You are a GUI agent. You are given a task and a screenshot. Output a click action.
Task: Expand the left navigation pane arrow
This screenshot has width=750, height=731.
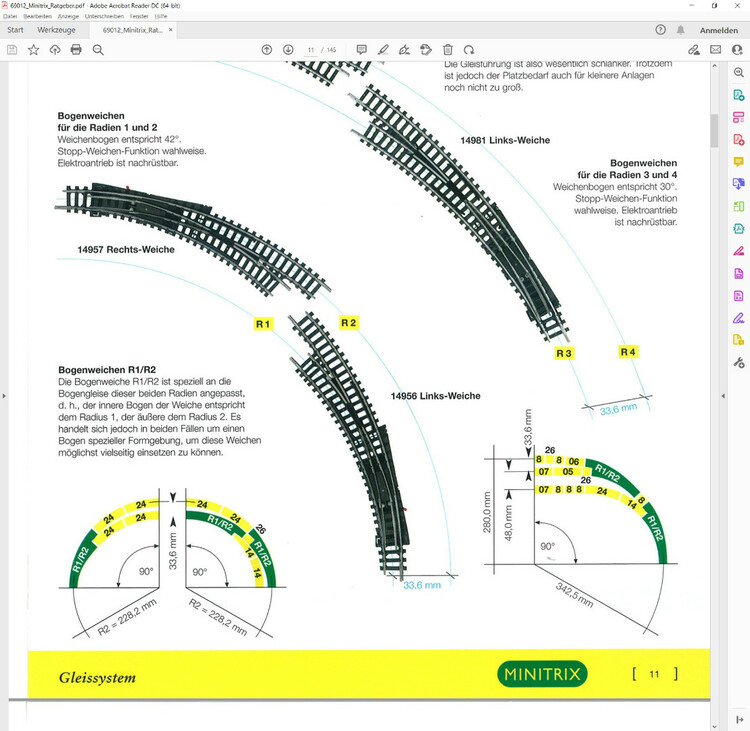pyautogui.click(x=4, y=396)
